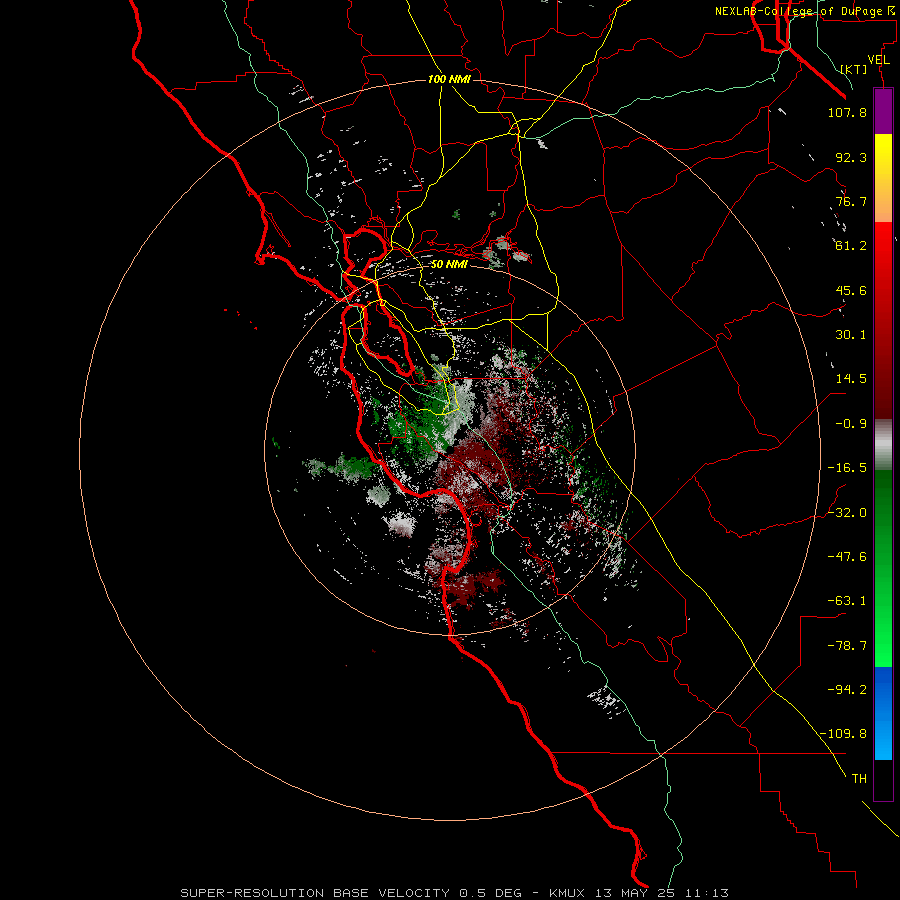Click the gray near-zero segment of the color bar

tap(883, 445)
